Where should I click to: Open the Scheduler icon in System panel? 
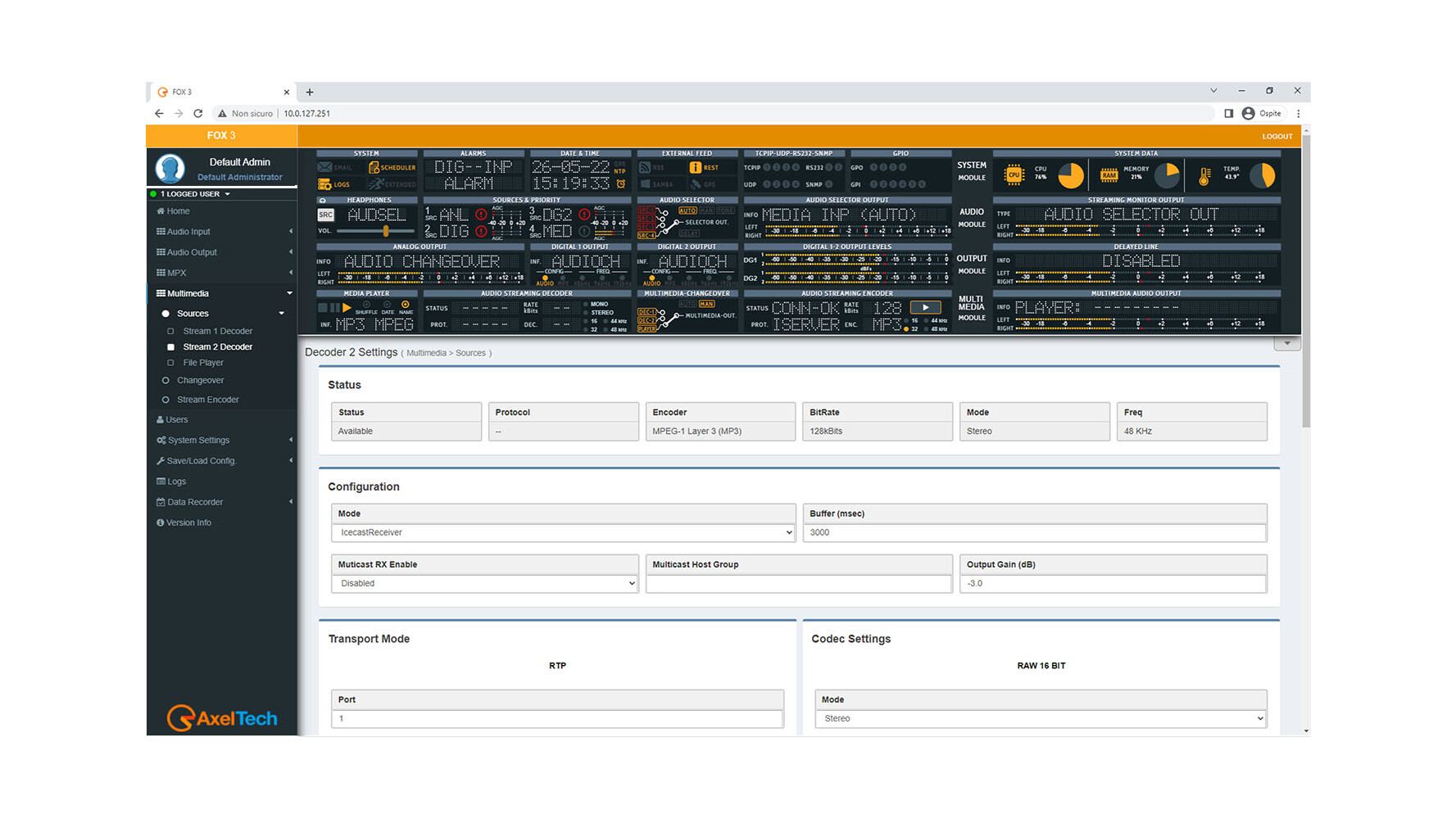374,168
